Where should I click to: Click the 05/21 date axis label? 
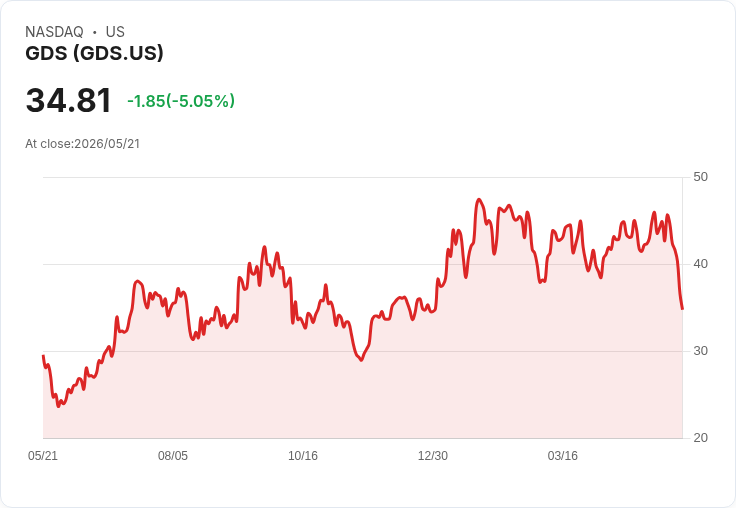43,455
